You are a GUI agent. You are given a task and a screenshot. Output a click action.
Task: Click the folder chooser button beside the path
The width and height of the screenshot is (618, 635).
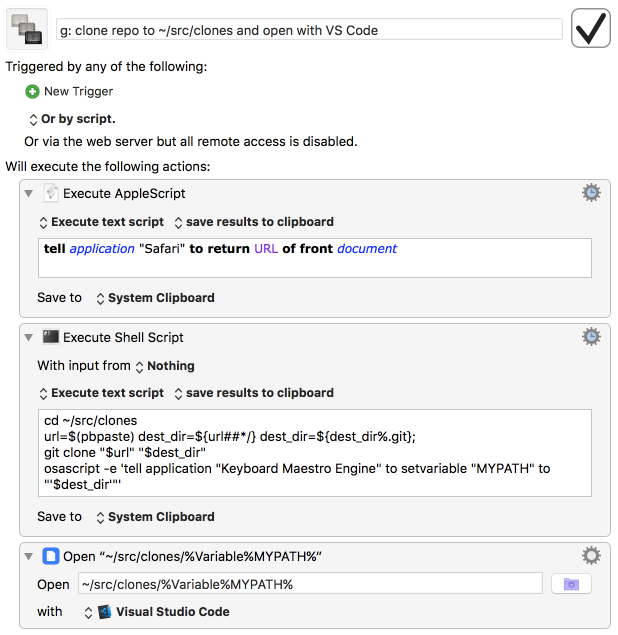(571, 584)
